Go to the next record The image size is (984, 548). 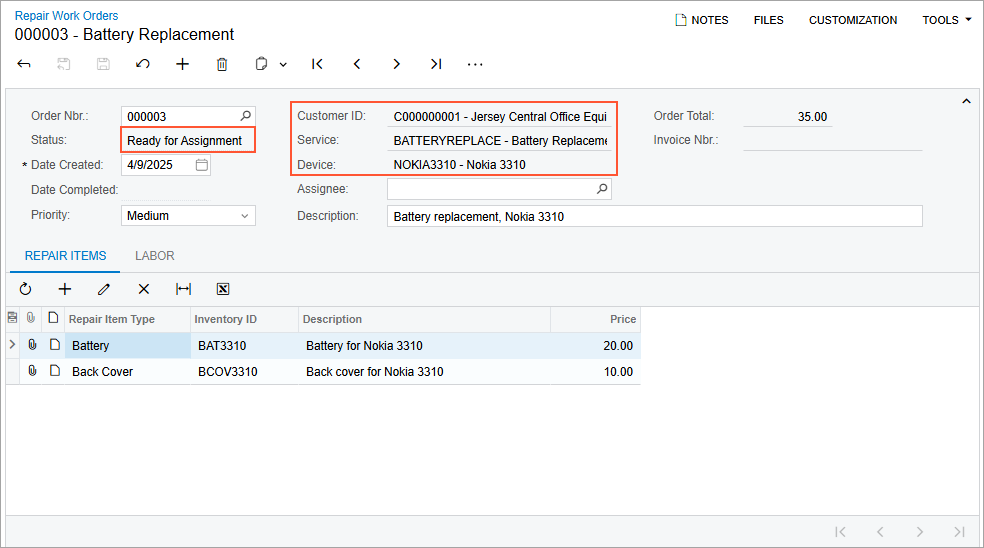(x=396, y=64)
